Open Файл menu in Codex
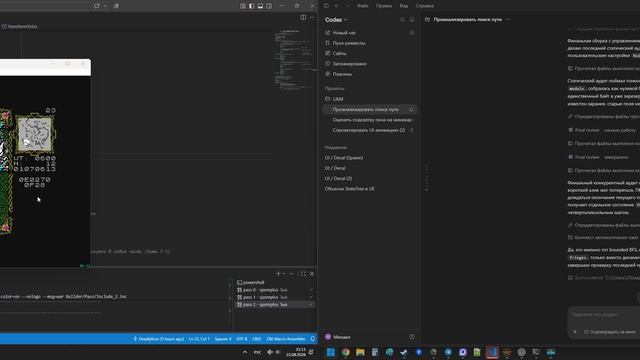 coord(362,6)
